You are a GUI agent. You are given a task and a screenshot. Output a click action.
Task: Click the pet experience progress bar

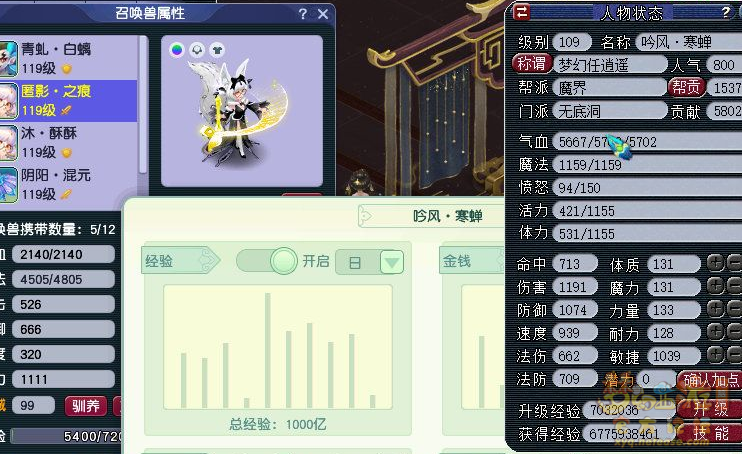(x=66, y=436)
